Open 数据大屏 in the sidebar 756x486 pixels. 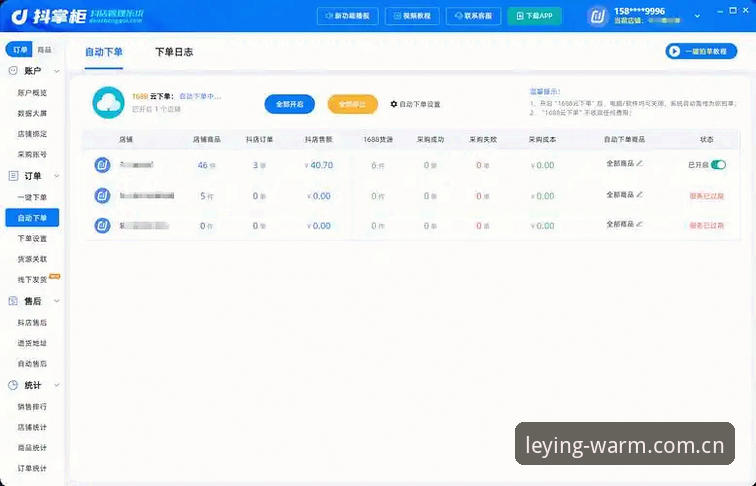click(x=32, y=113)
